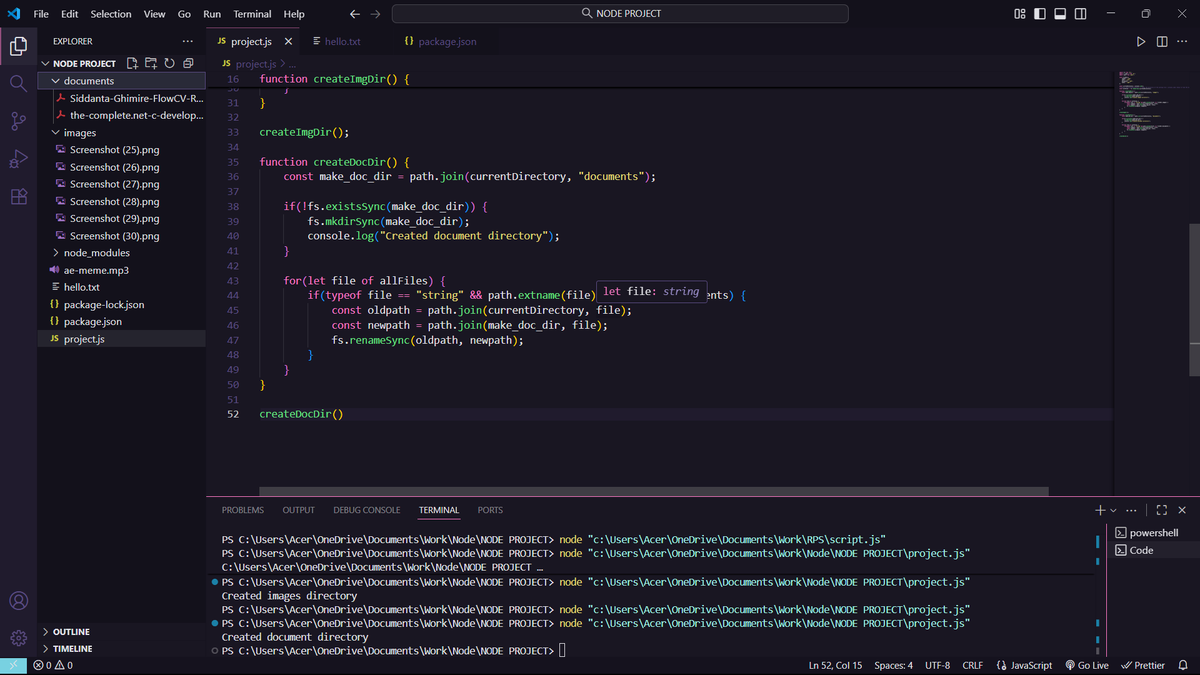The width and height of the screenshot is (1200, 675).
Task: Switch to the PORTS panel tab
Action: point(490,510)
